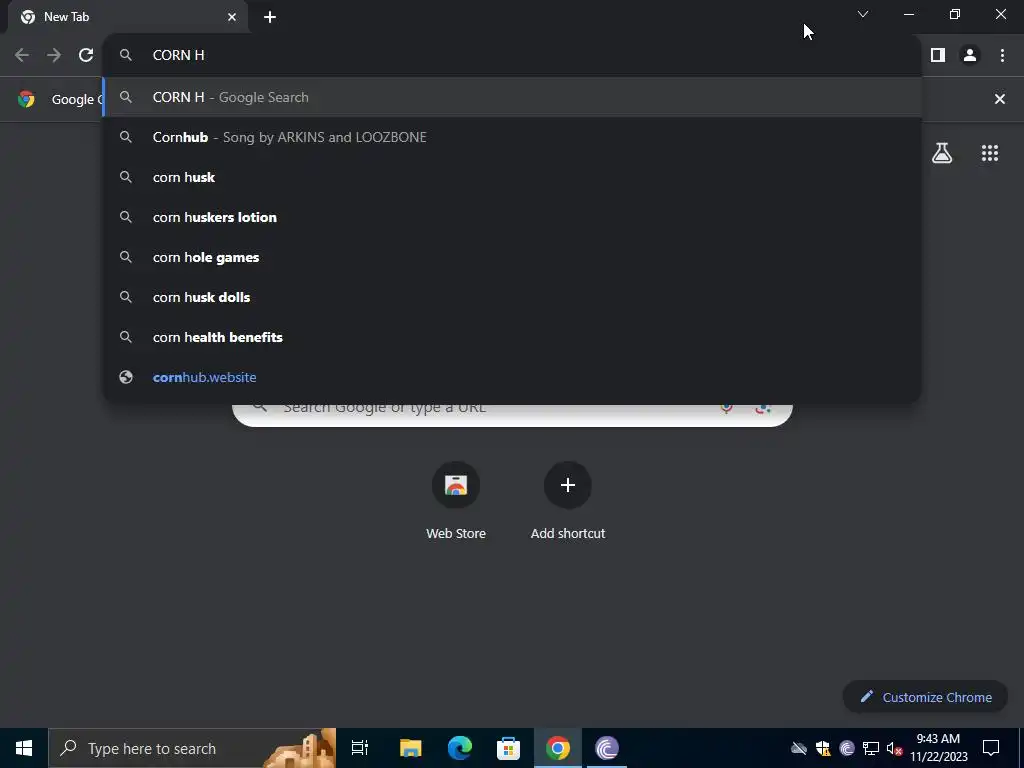Choose the corn health benefits suggestion

(513, 337)
